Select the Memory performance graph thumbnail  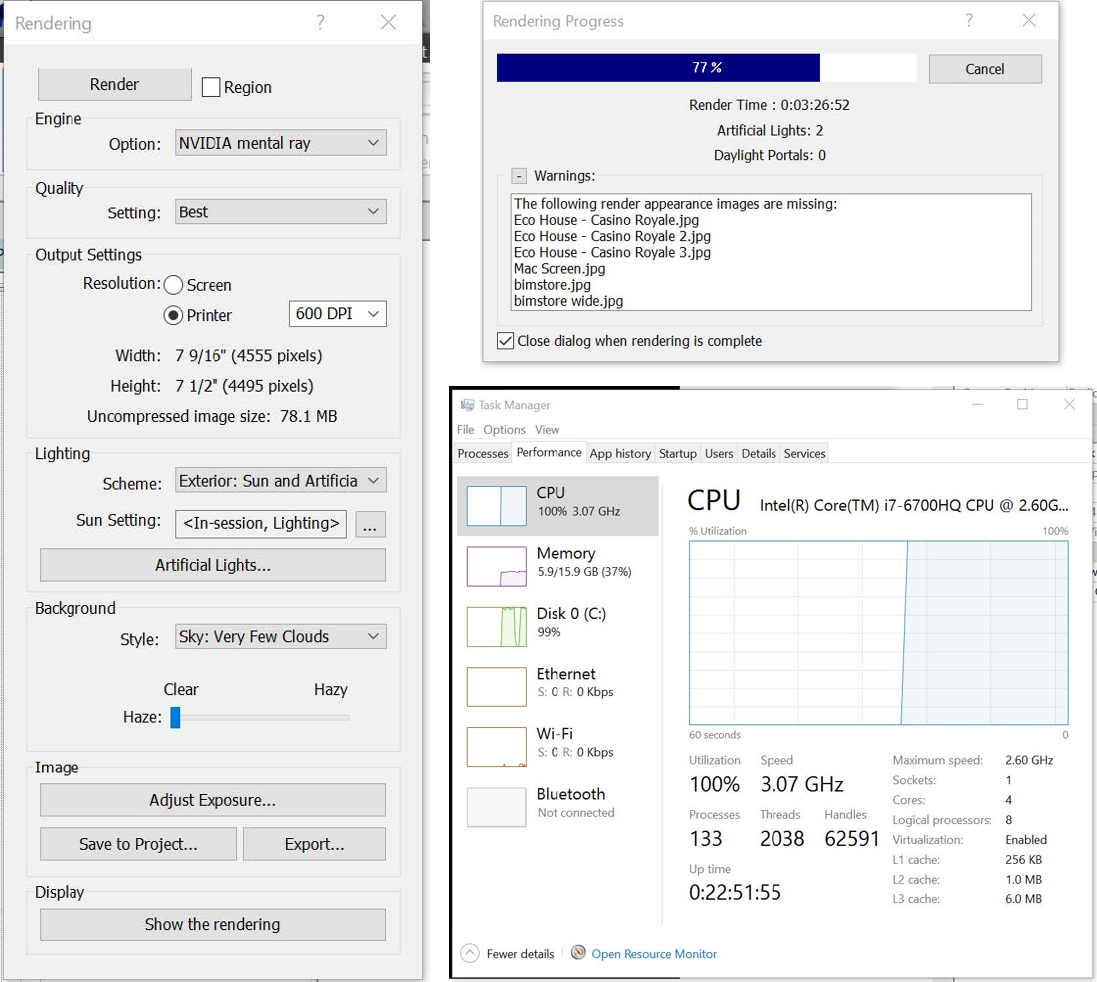coord(497,567)
